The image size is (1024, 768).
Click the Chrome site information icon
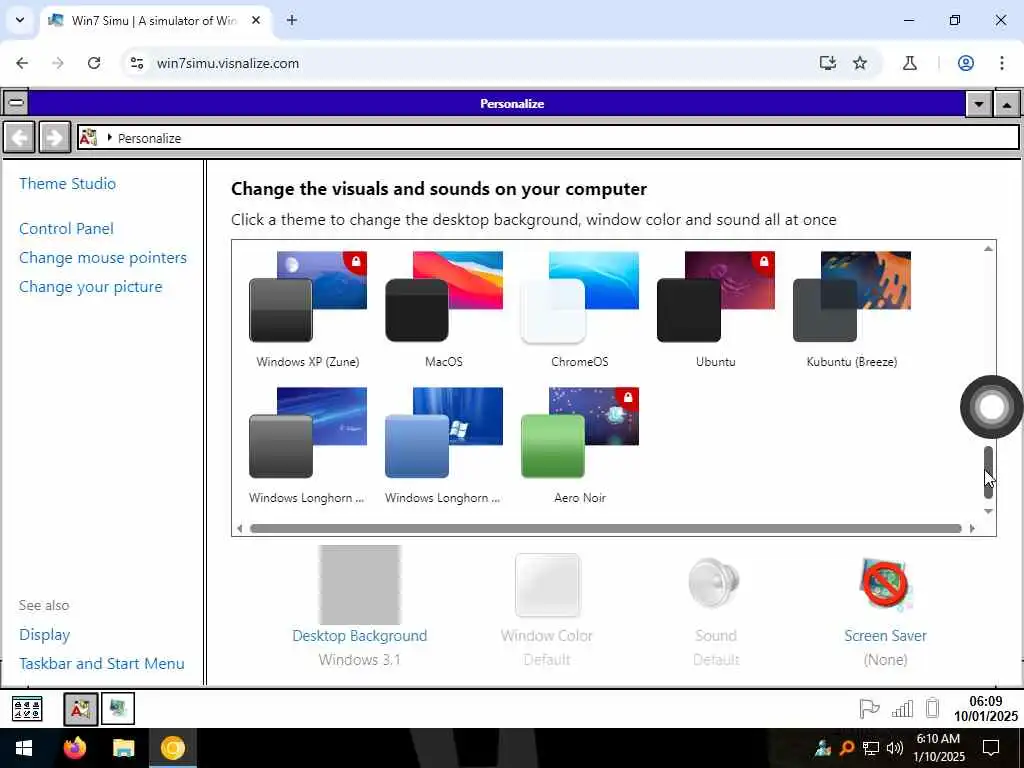tap(136, 63)
